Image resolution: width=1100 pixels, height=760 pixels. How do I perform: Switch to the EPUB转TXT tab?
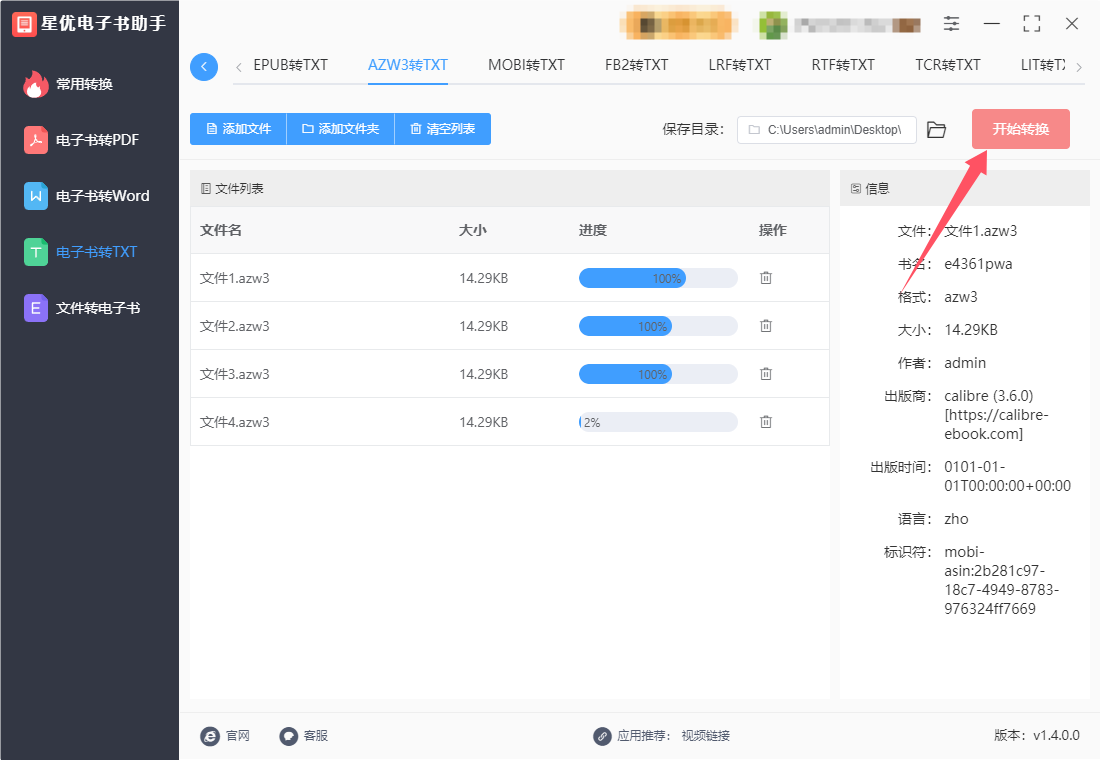click(x=290, y=65)
